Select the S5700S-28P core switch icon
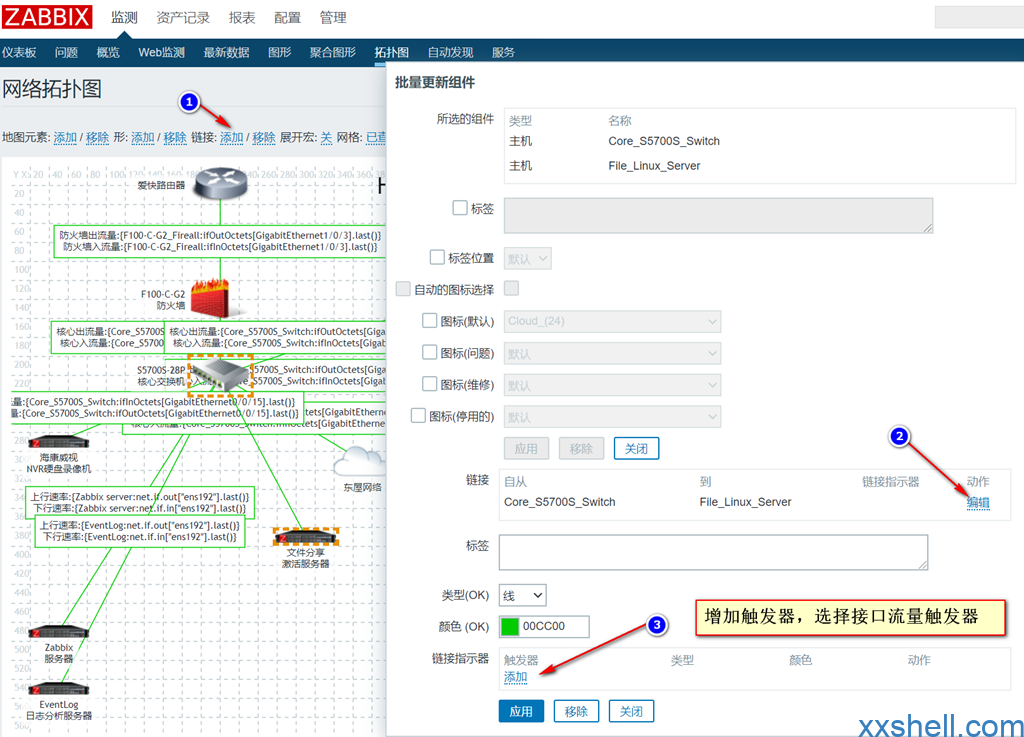The width and height of the screenshot is (1024, 737). point(220,375)
